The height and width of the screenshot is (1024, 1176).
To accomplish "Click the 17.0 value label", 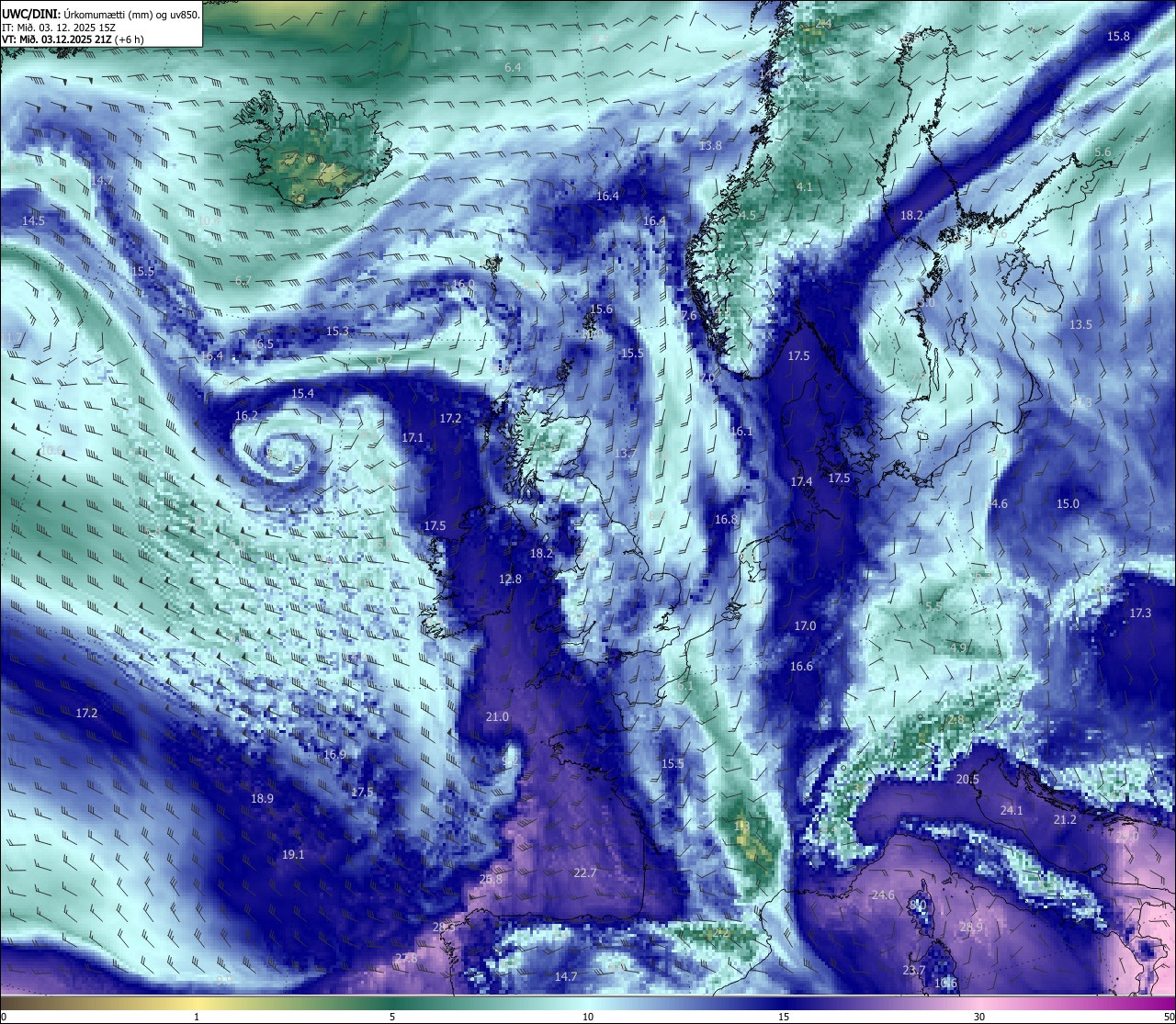I will point(805,625).
